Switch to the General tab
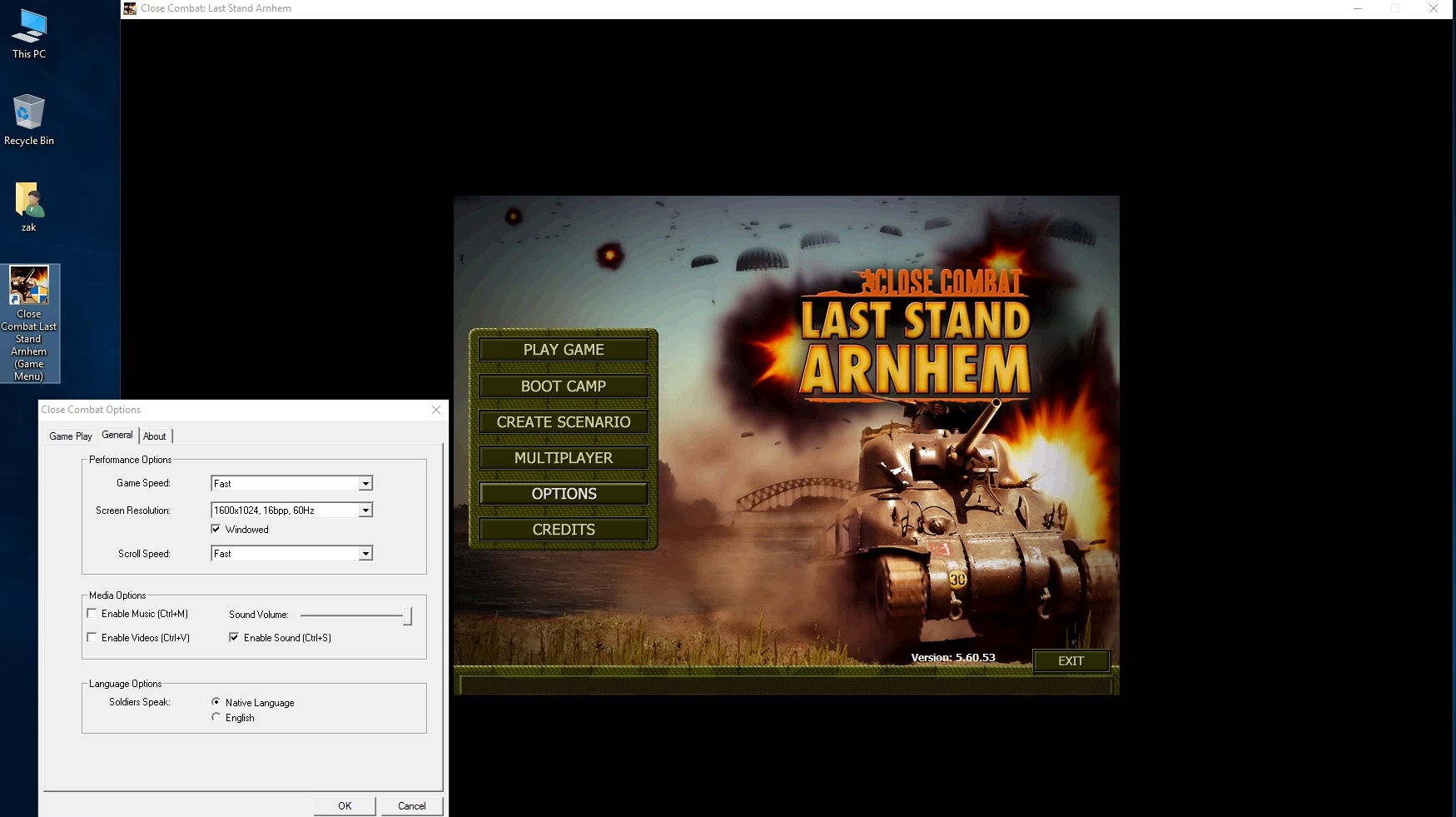The height and width of the screenshot is (817, 1456). click(x=117, y=435)
